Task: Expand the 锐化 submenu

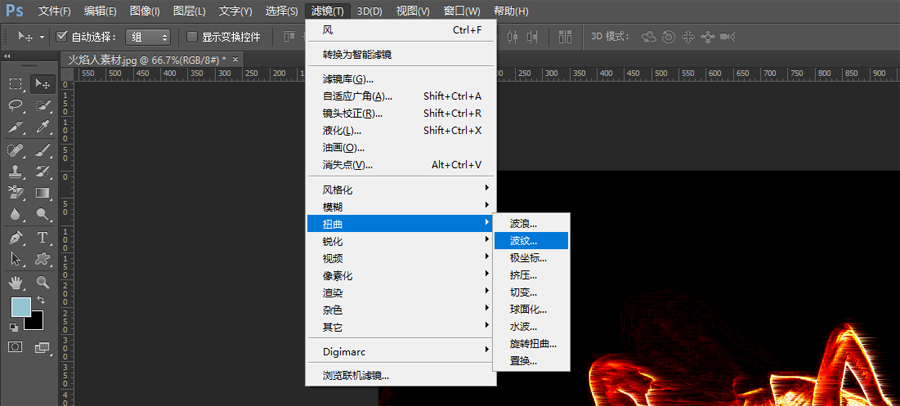Action: 401,241
